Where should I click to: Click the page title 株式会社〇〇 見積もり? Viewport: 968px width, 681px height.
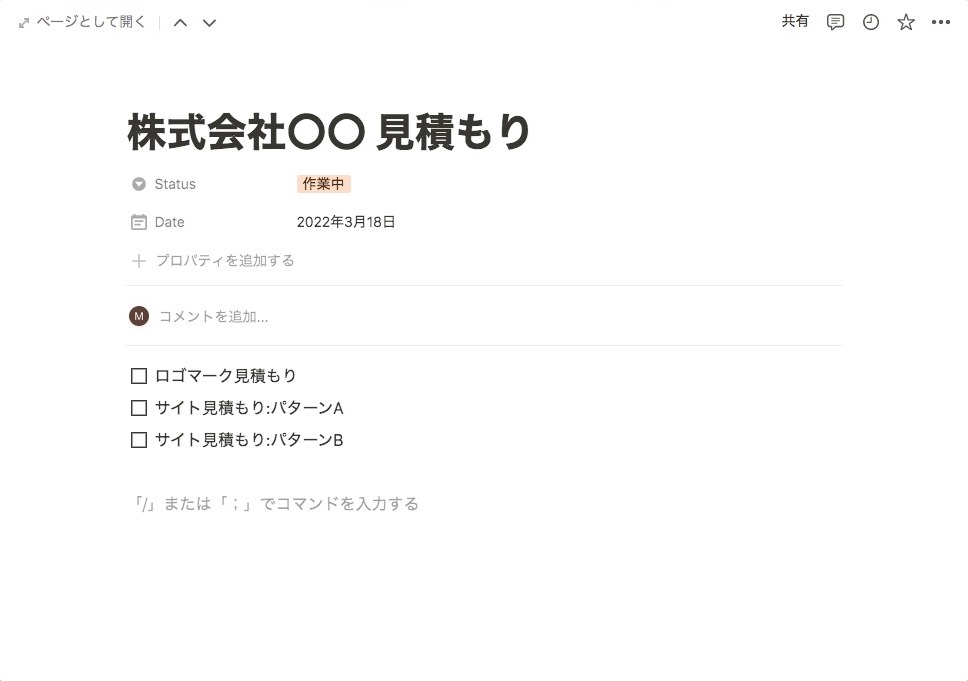coord(328,132)
